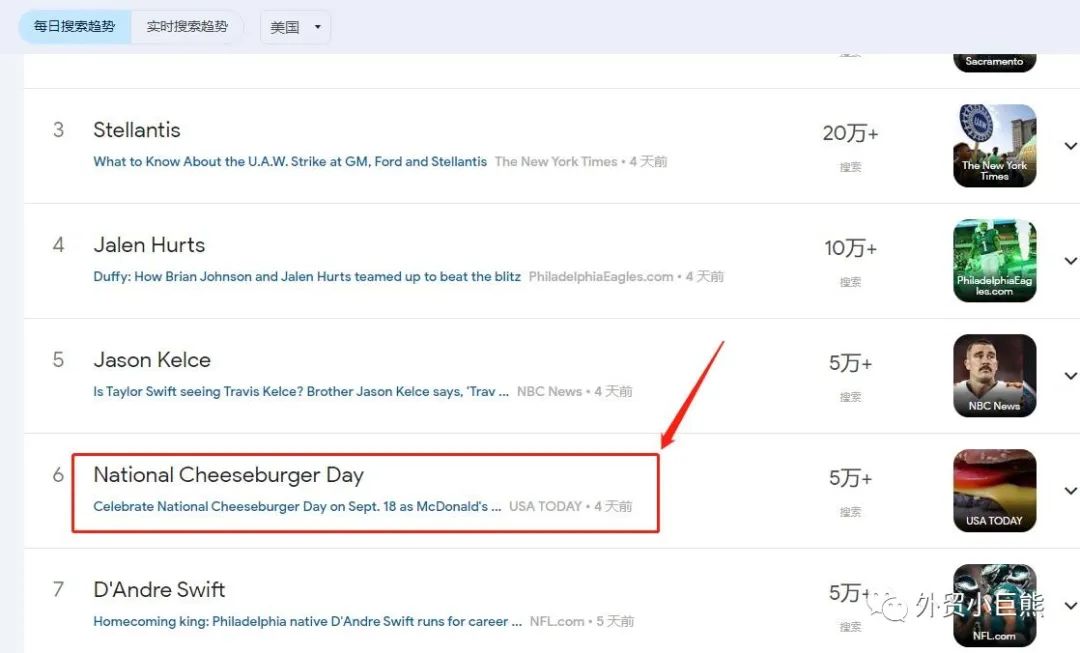The height and width of the screenshot is (653, 1080).
Task: Open the 美国 country dropdown
Action: 295,27
